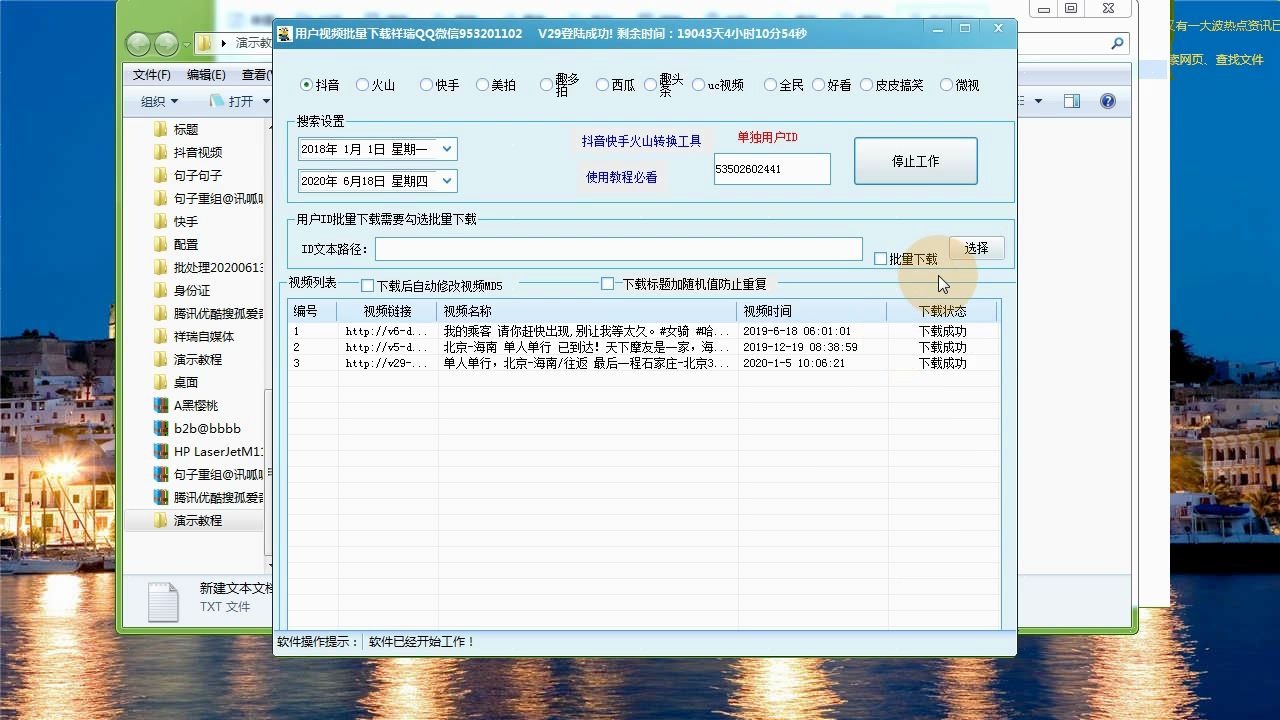Go back in the Explorer window
This screenshot has width=1280, height=720.
click(x=138, y=43)
